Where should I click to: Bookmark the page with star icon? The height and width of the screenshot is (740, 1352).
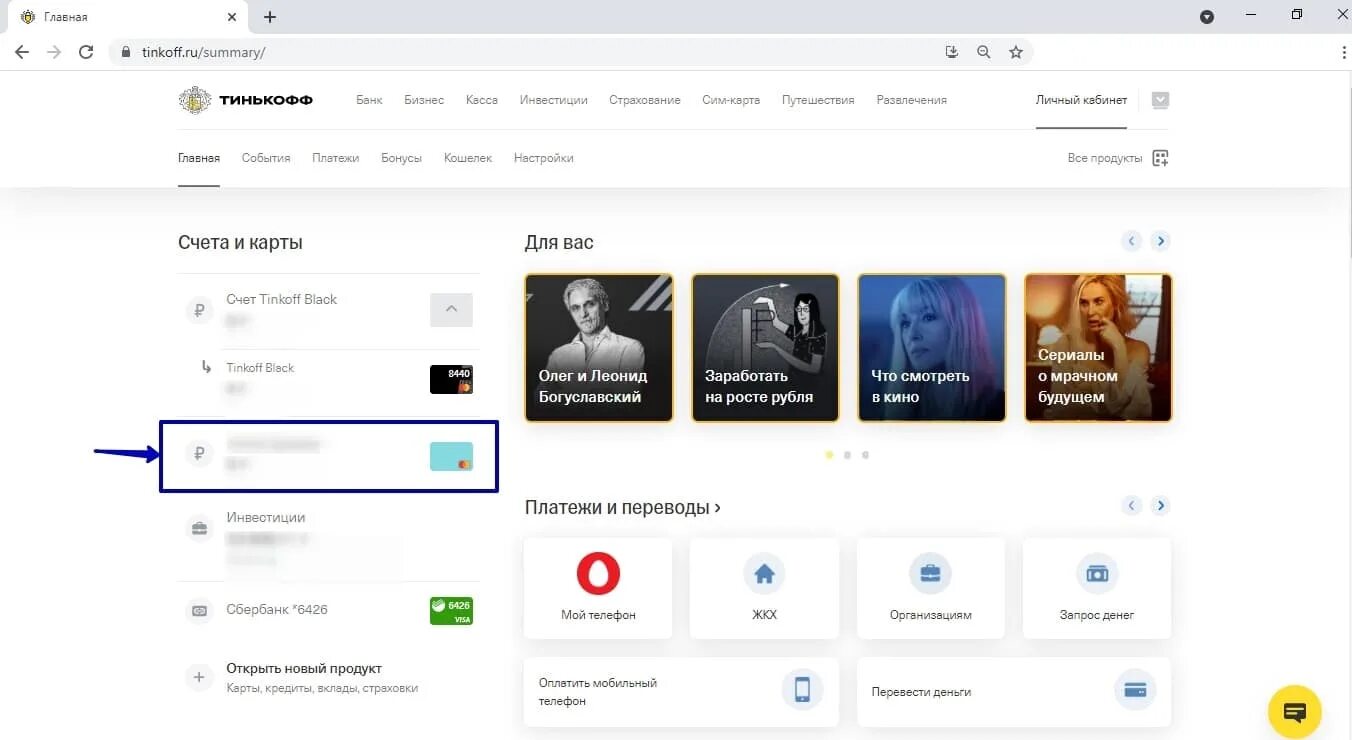coord(1016,52)
